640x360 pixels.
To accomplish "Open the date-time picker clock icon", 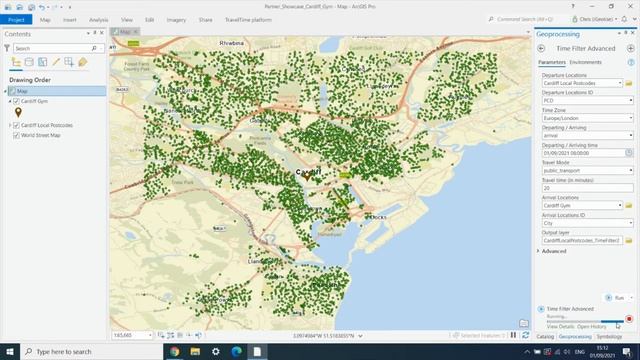I will tap(629, 153).
